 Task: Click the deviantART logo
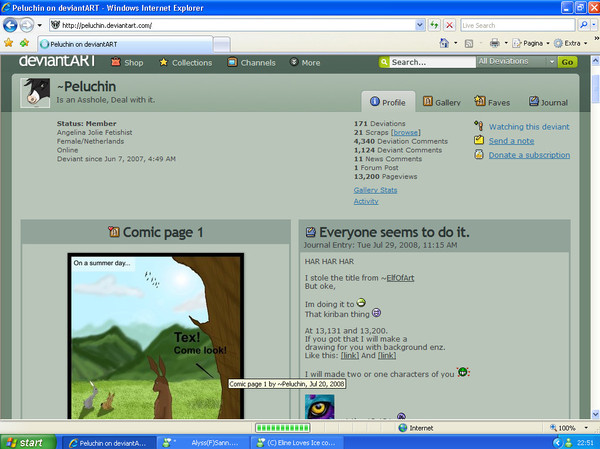click(57, 60)
